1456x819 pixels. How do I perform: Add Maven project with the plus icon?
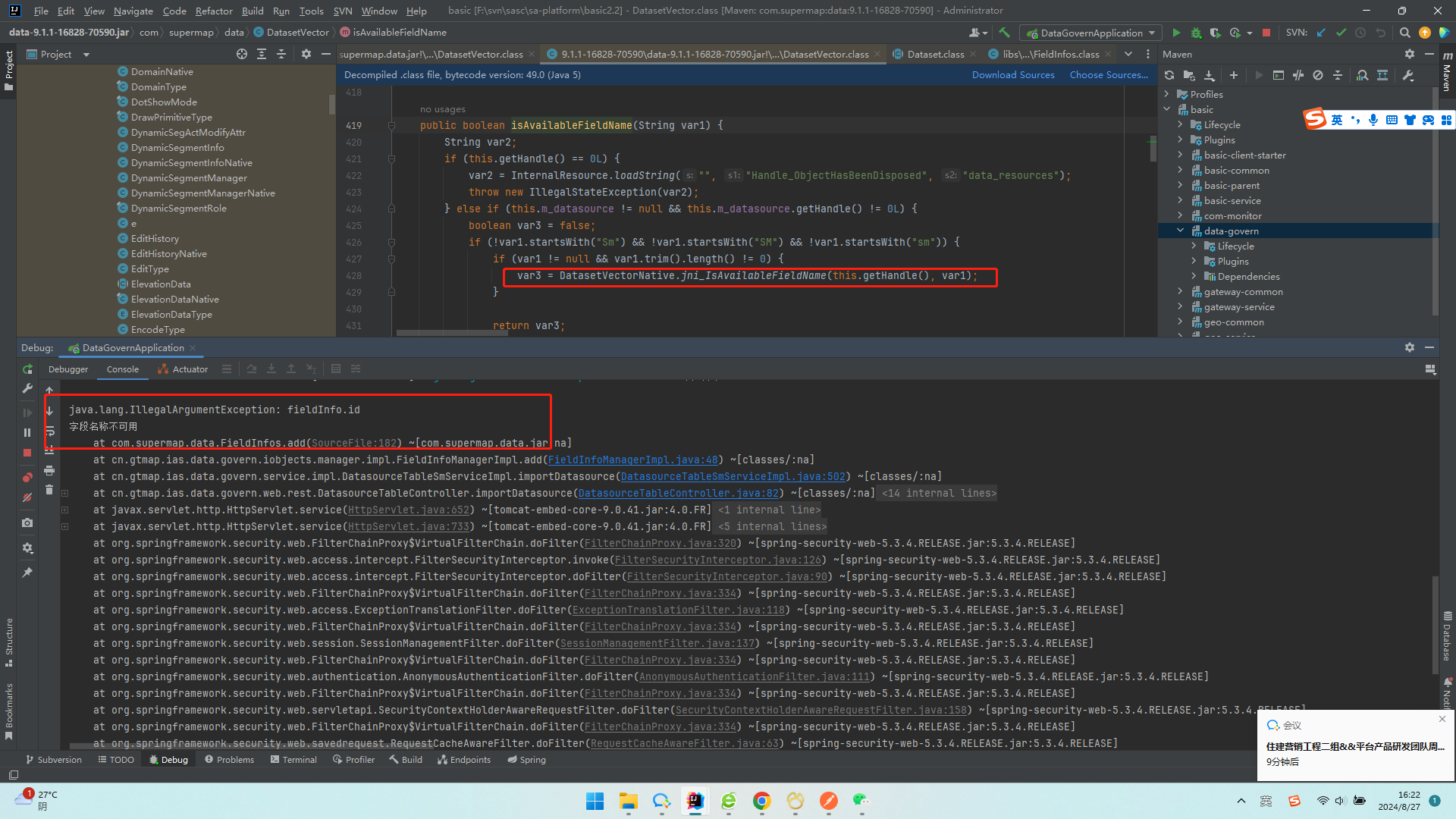[1234, 75]
